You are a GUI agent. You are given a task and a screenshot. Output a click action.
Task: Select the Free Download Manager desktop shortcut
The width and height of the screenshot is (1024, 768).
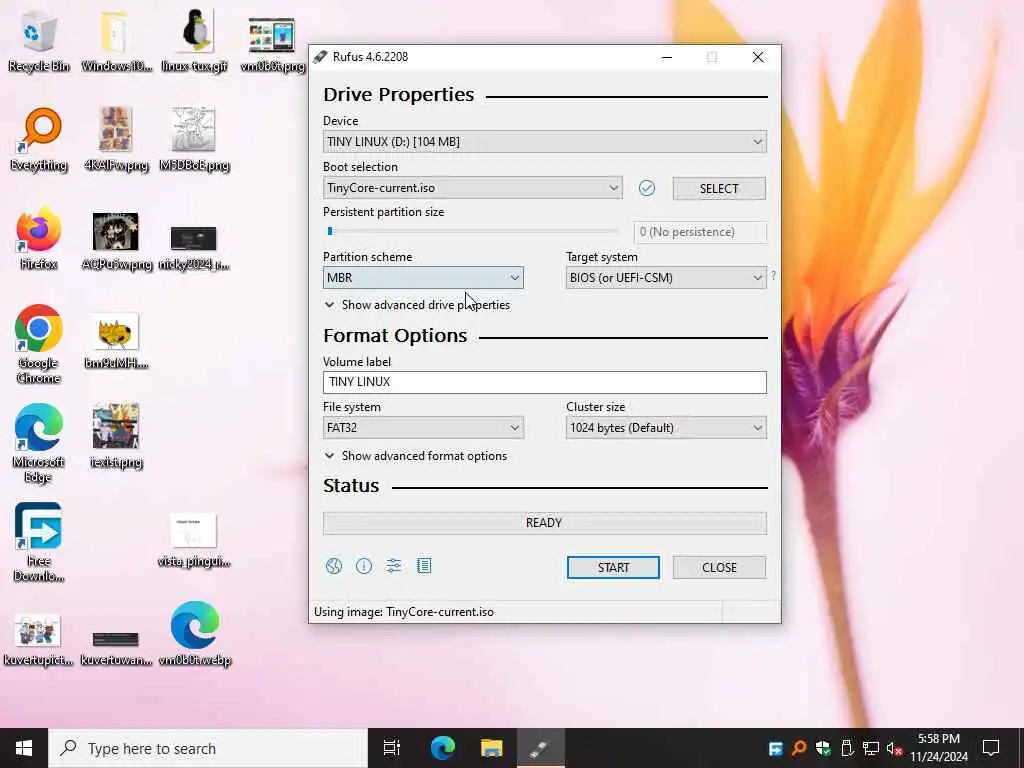click(39, 543)
